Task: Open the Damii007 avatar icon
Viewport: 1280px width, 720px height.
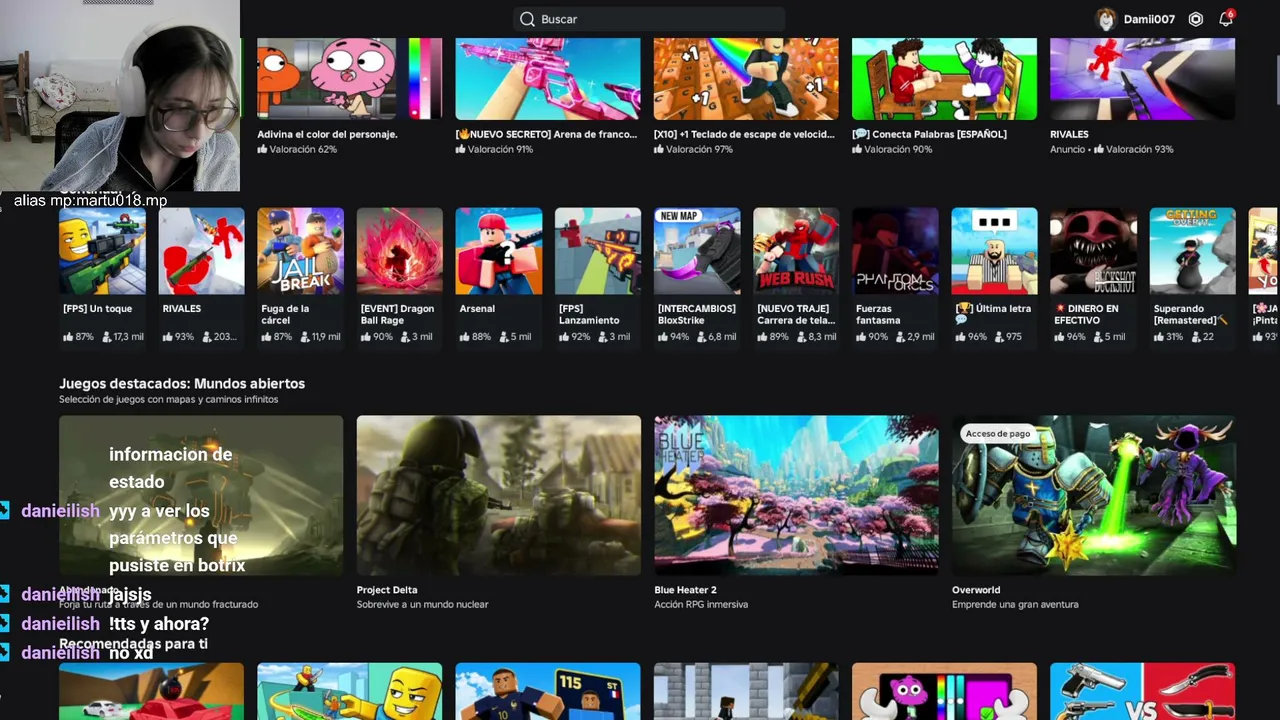Action: (1105, 19)
